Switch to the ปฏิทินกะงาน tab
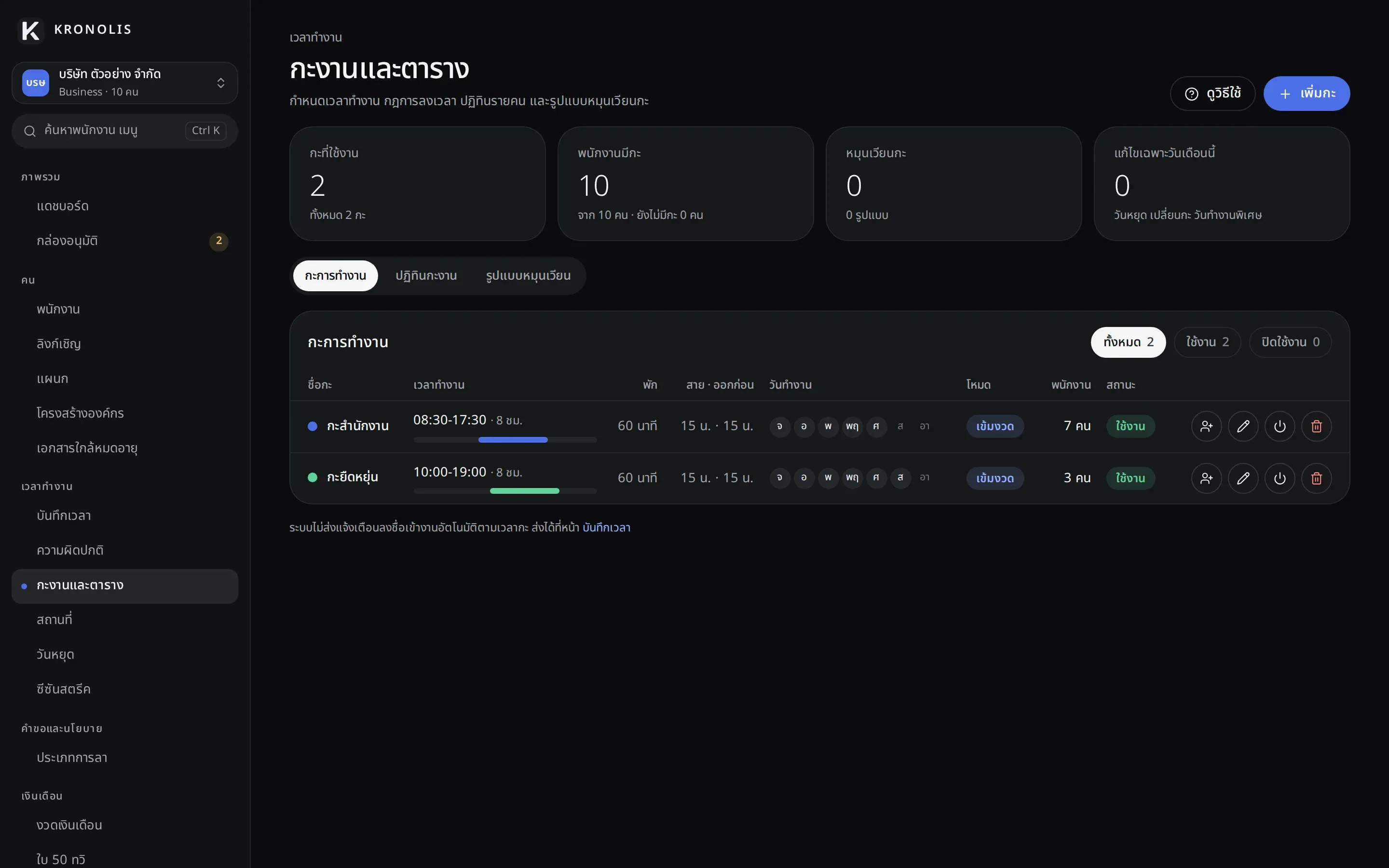 click(426, 275)
